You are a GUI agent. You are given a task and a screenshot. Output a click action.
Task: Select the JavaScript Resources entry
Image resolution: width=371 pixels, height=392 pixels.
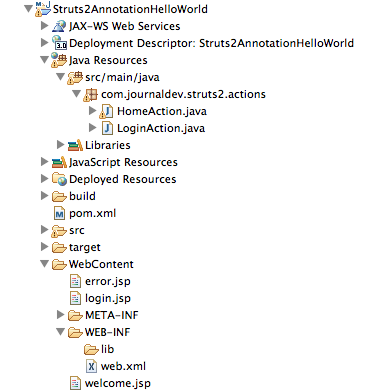click(x=115, y=162)
